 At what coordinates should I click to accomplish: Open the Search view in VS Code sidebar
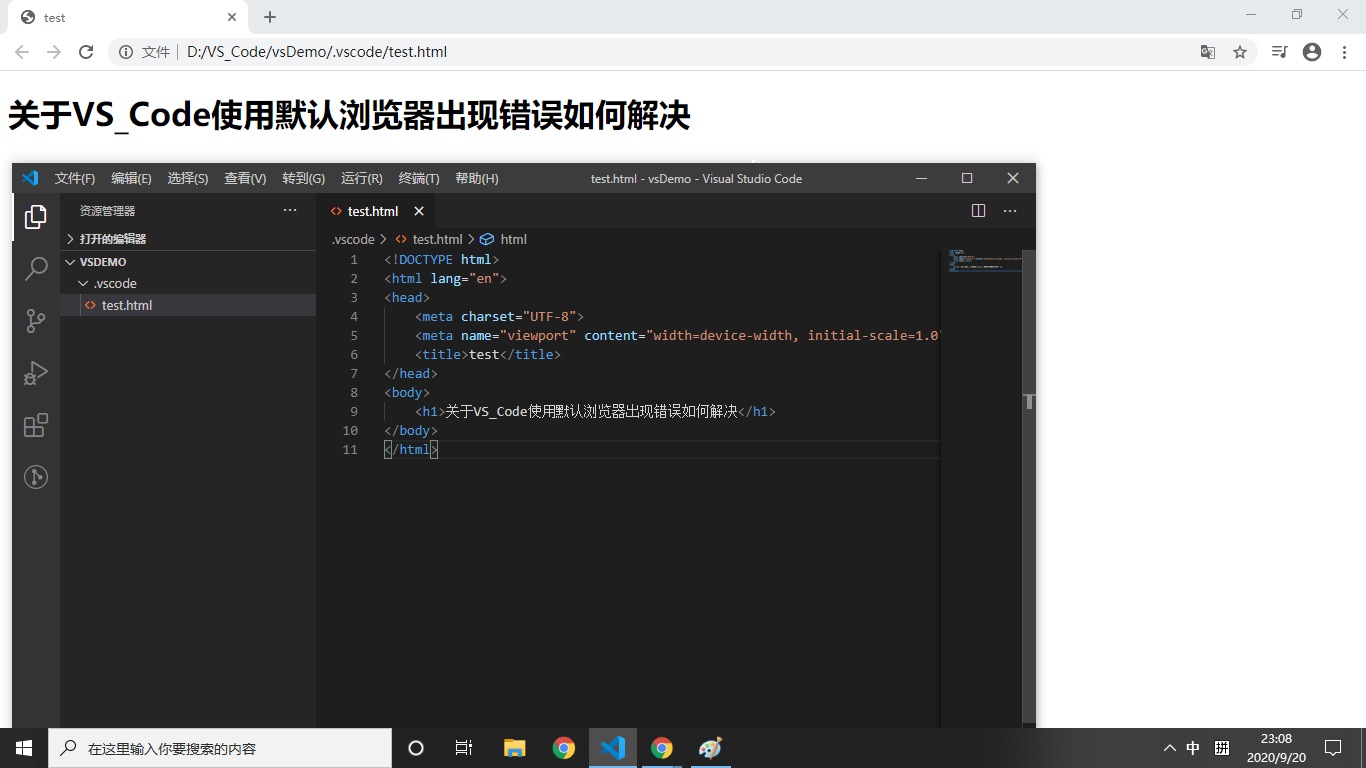[36, 268]
